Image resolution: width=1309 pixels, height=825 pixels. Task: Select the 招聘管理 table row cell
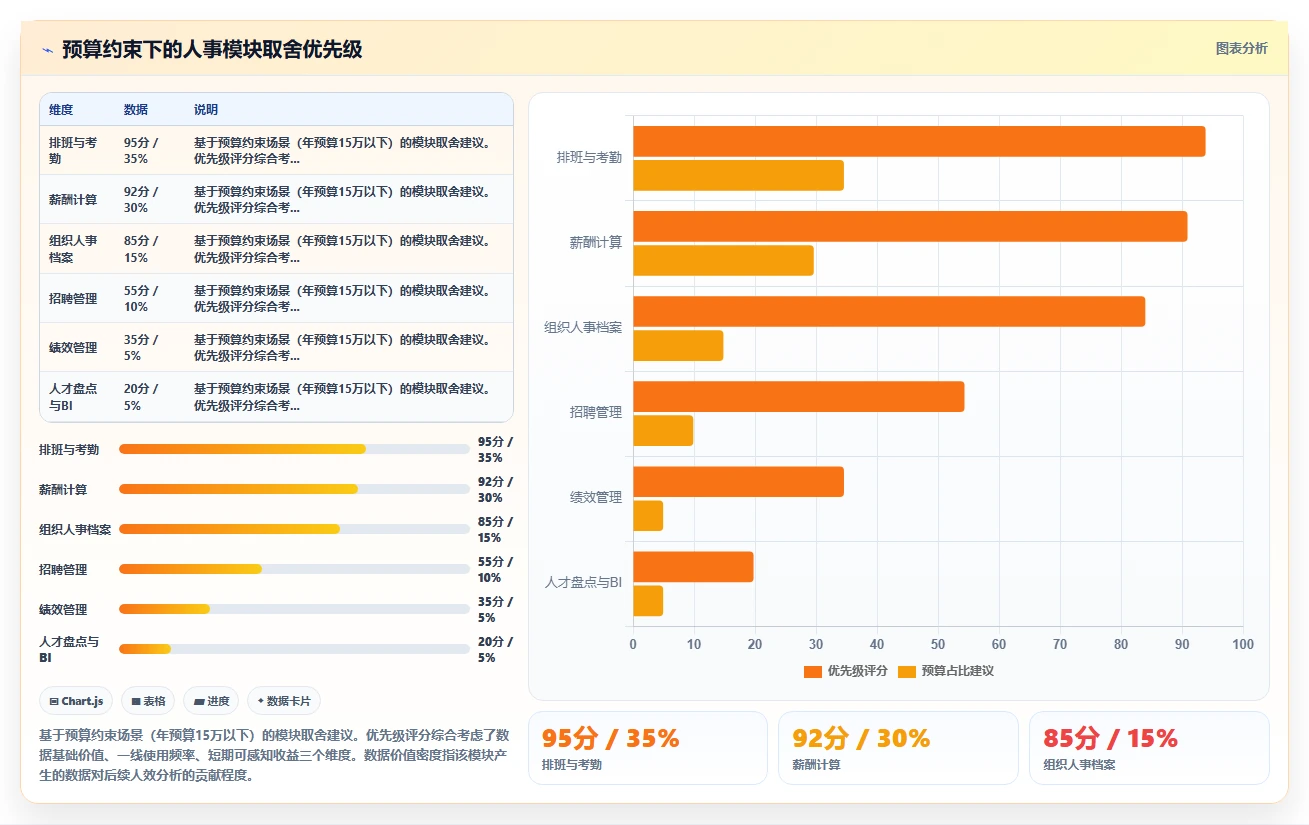77,298
